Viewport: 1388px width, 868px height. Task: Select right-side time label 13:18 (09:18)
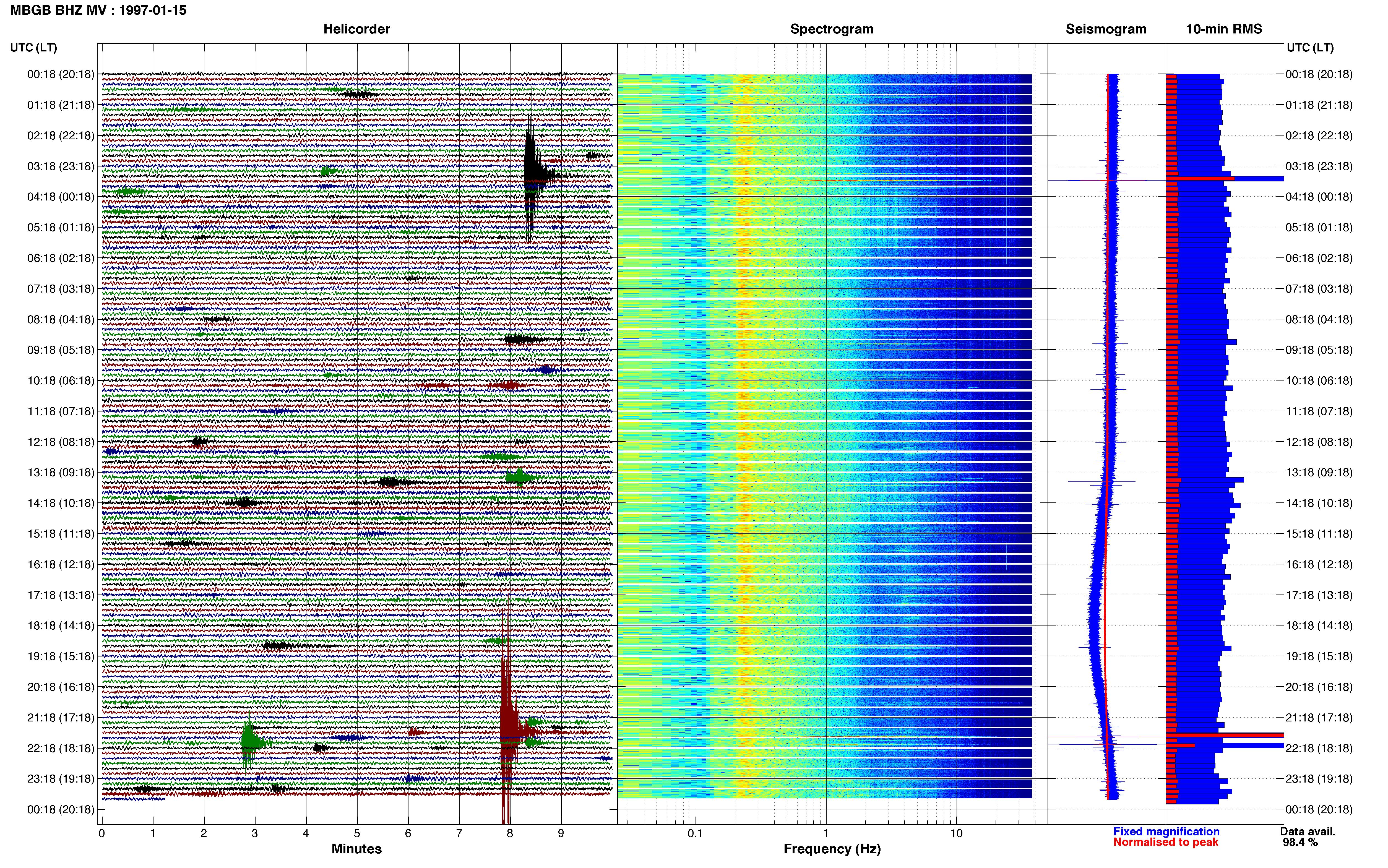1319,472
